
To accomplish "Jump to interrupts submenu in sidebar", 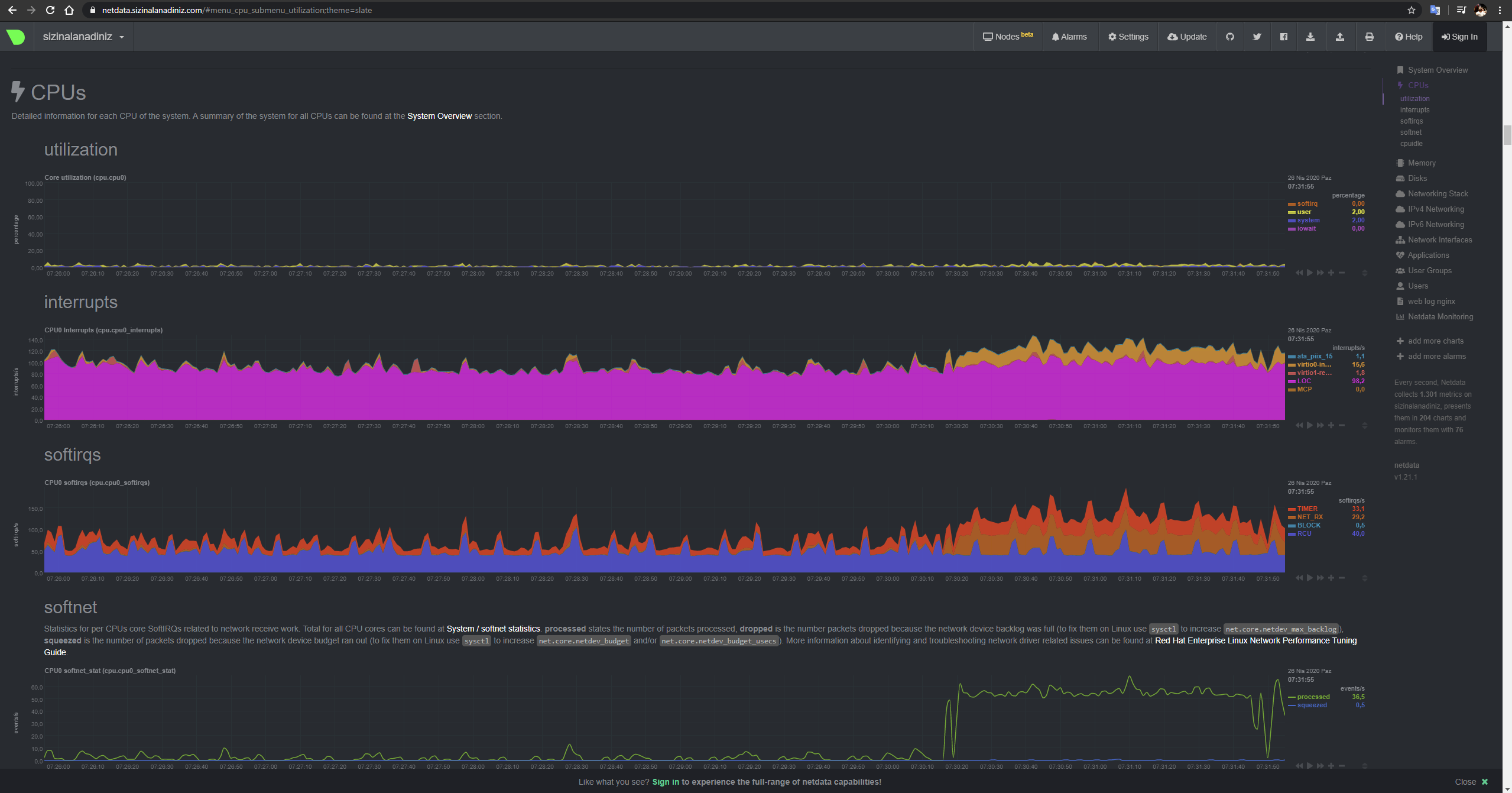I will [1414, 110].
